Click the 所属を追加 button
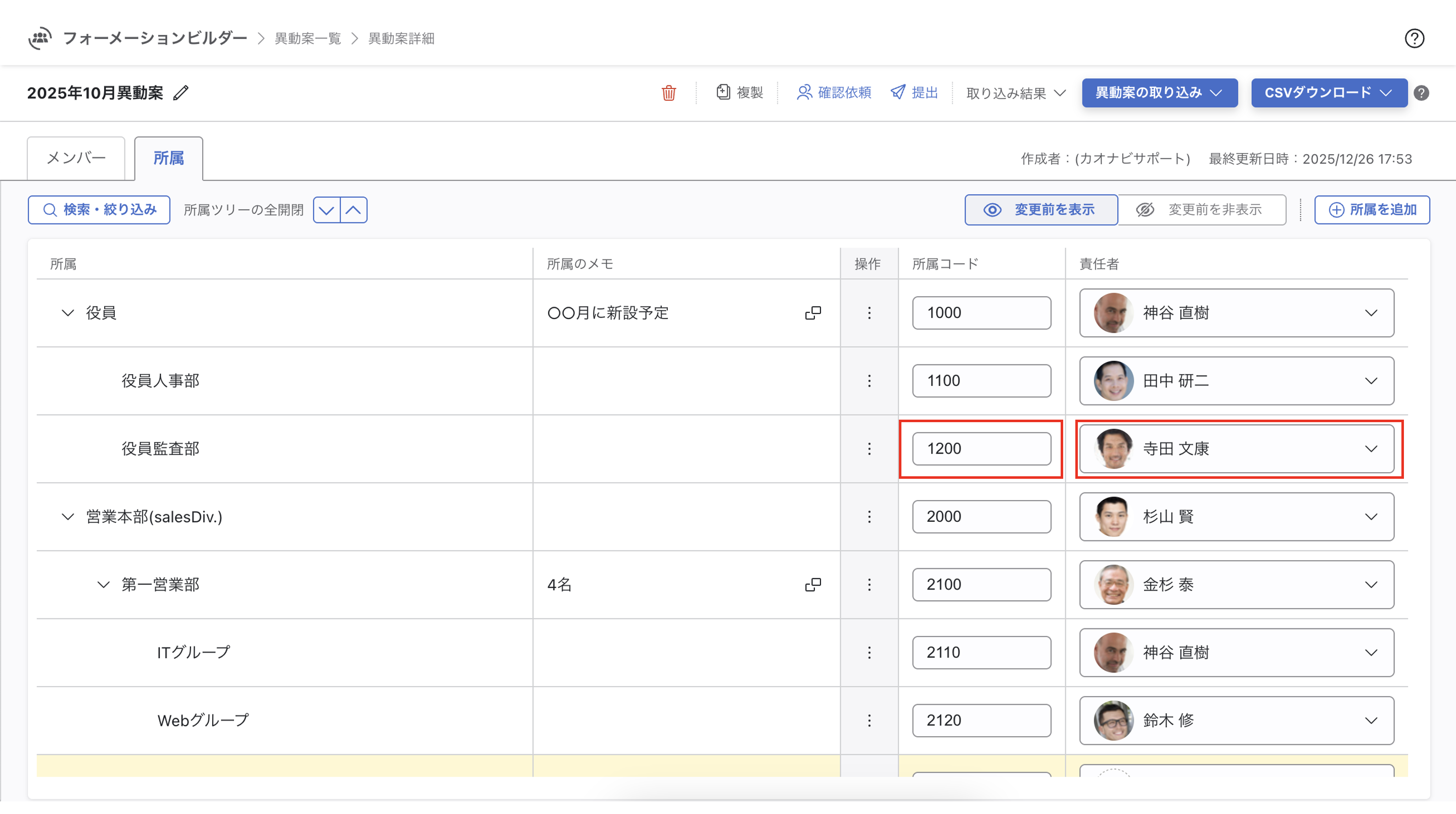 tap(1372, 210)
